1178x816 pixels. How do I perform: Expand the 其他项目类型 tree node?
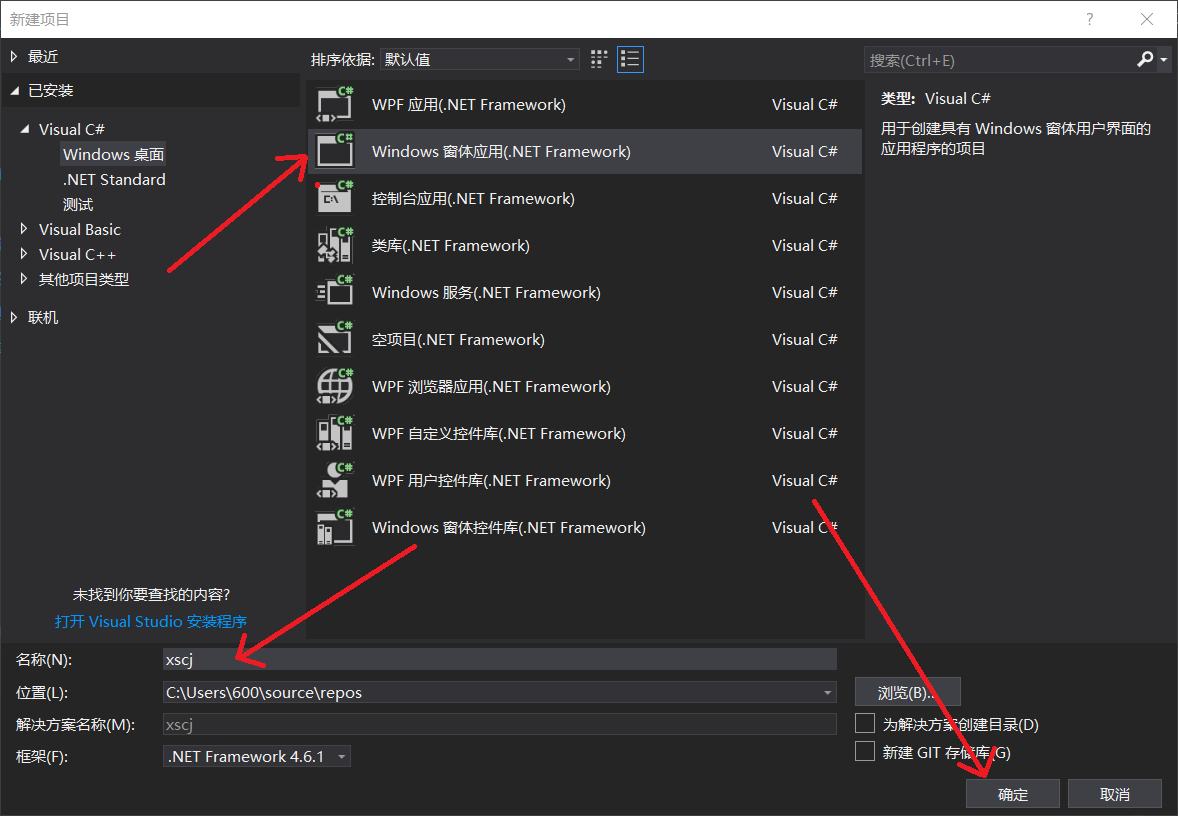[24, 279]
